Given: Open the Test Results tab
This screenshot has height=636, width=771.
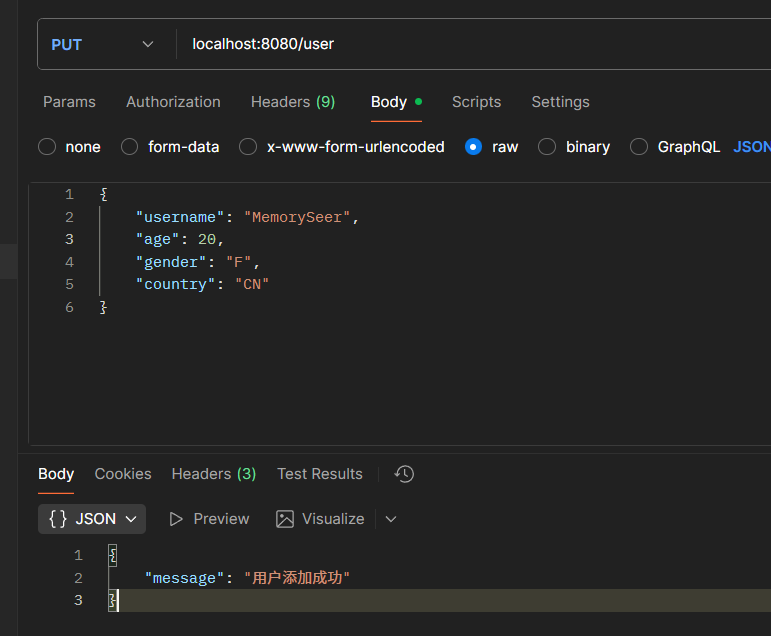Looking at the screenshot, I should coord(319,474).
